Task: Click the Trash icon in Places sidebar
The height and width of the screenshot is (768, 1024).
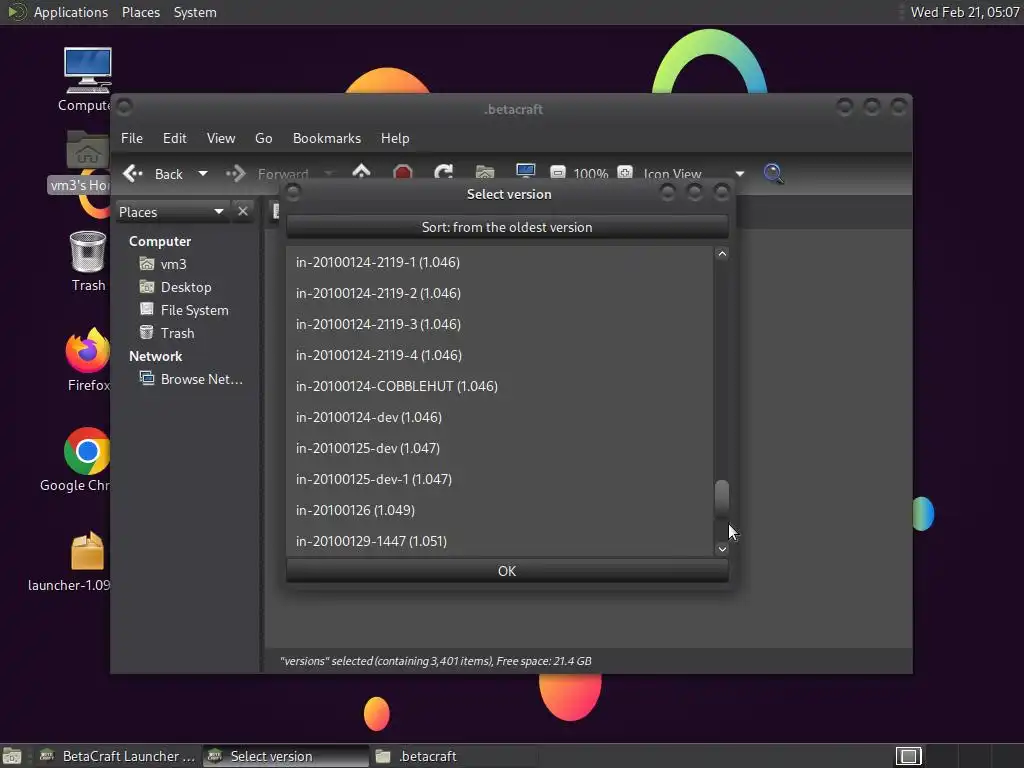Action: (x=147, y=332)
